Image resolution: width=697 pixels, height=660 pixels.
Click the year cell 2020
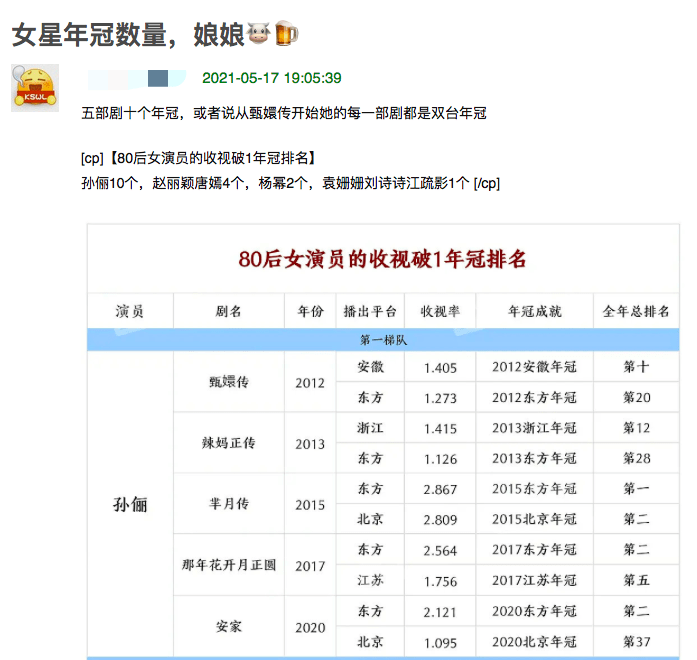pos(310,627)
